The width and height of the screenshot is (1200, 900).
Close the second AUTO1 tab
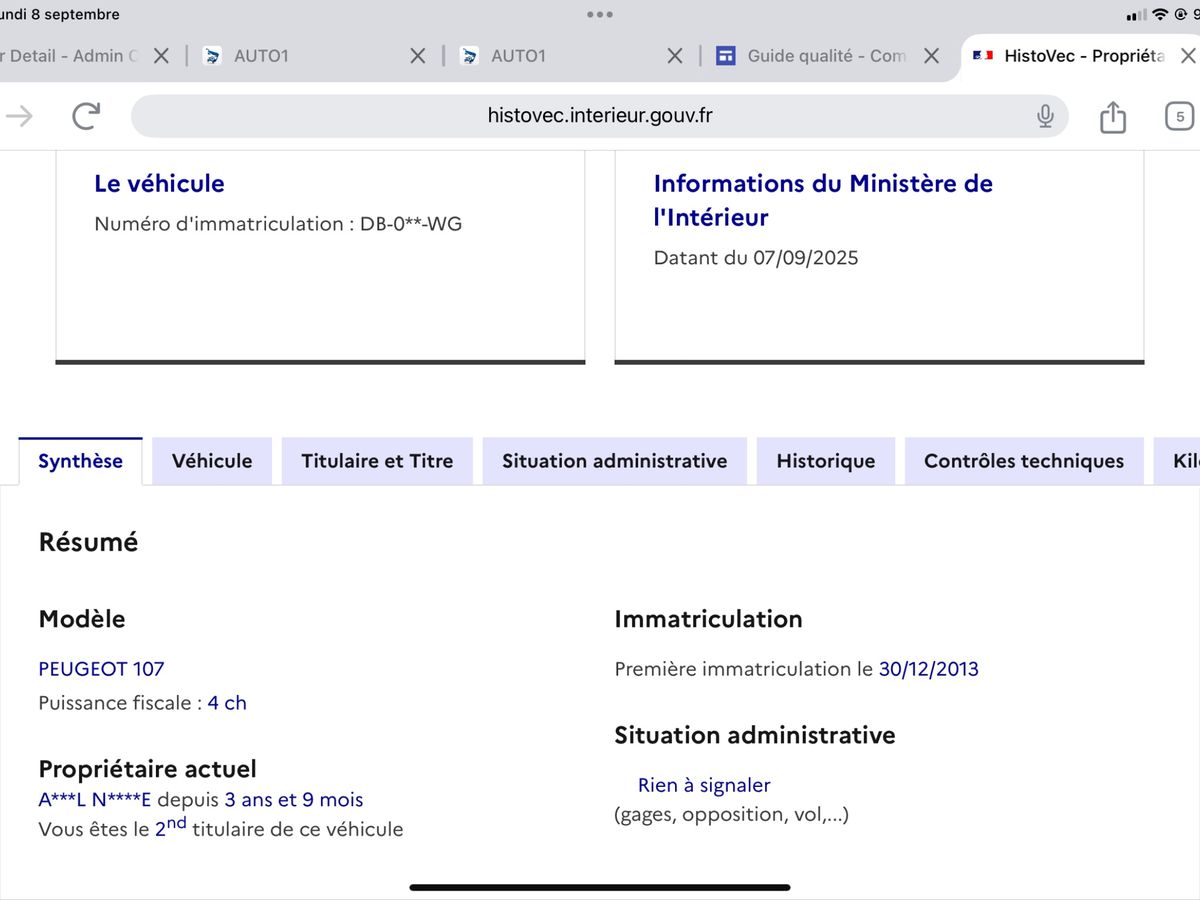(x=675, y=56)
